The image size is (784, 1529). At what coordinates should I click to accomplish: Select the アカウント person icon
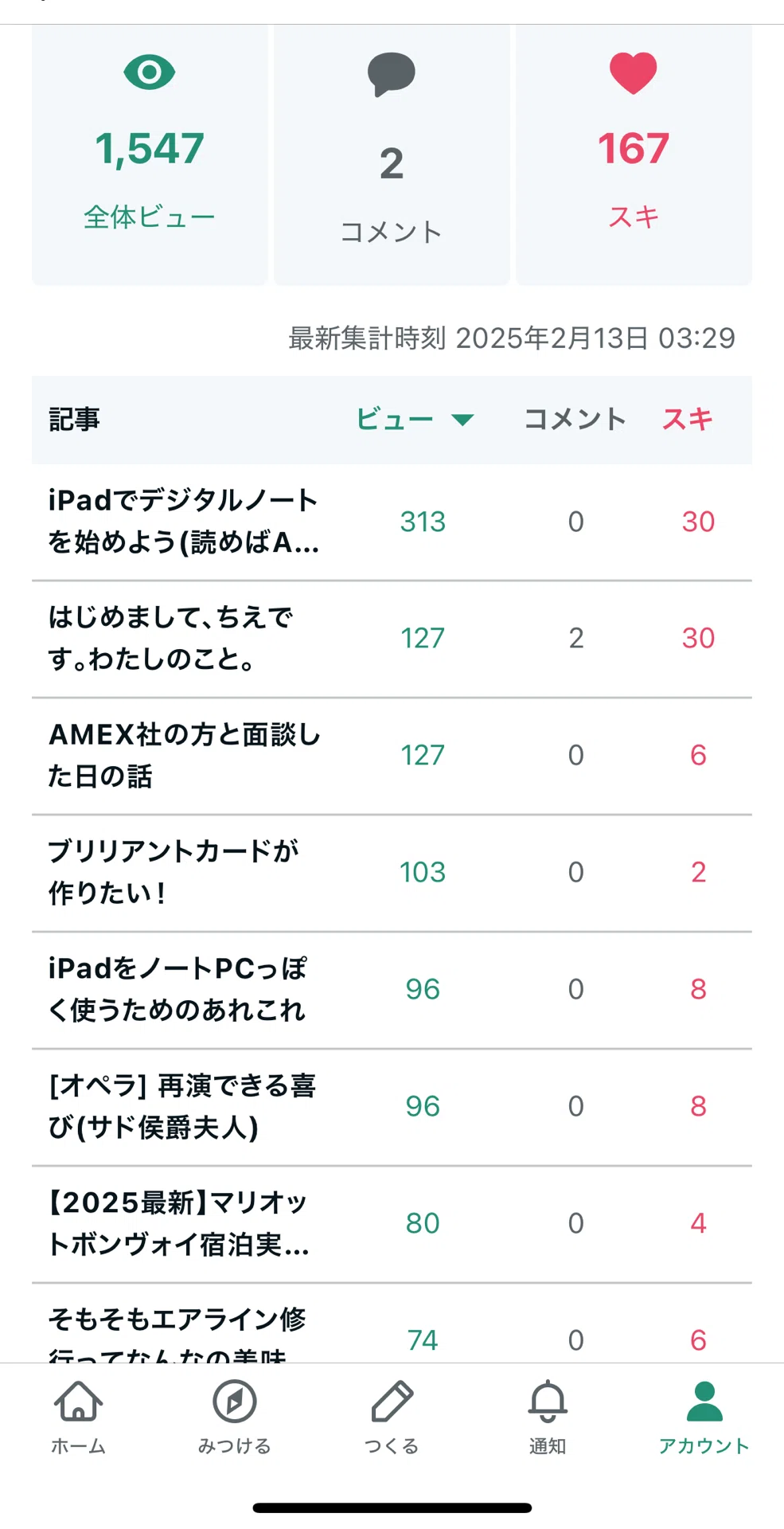point(704,1402)
